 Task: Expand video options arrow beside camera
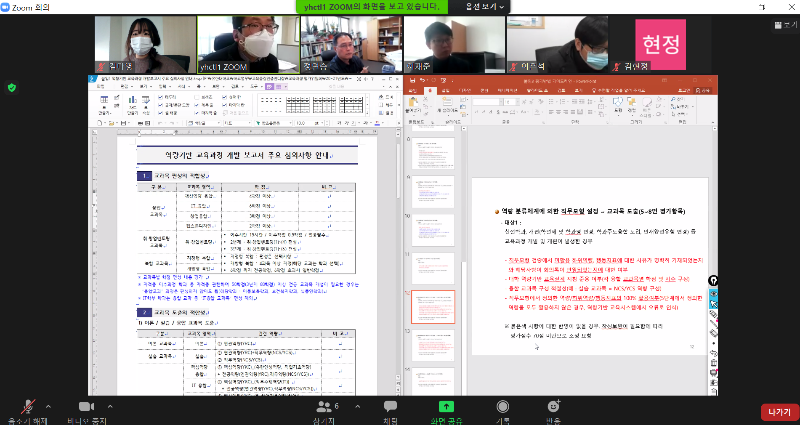click(110, 407)
